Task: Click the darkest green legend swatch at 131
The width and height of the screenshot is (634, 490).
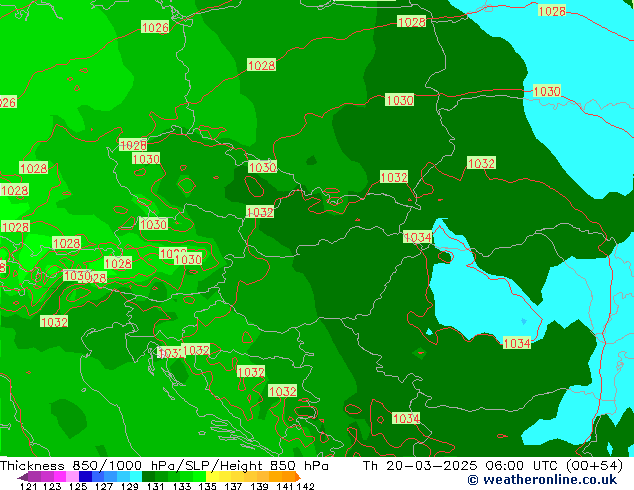Action: 148,477
